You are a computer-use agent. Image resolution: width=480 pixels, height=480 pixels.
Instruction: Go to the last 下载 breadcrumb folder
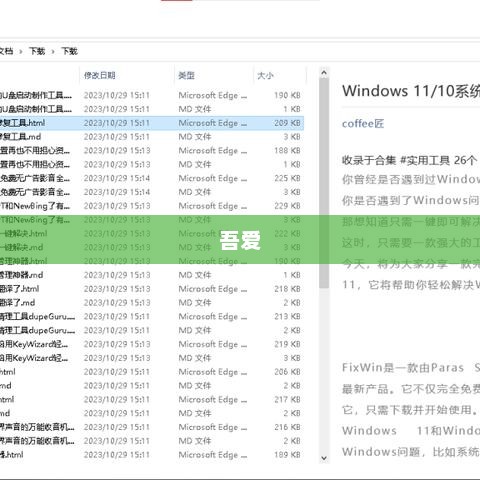69,51
